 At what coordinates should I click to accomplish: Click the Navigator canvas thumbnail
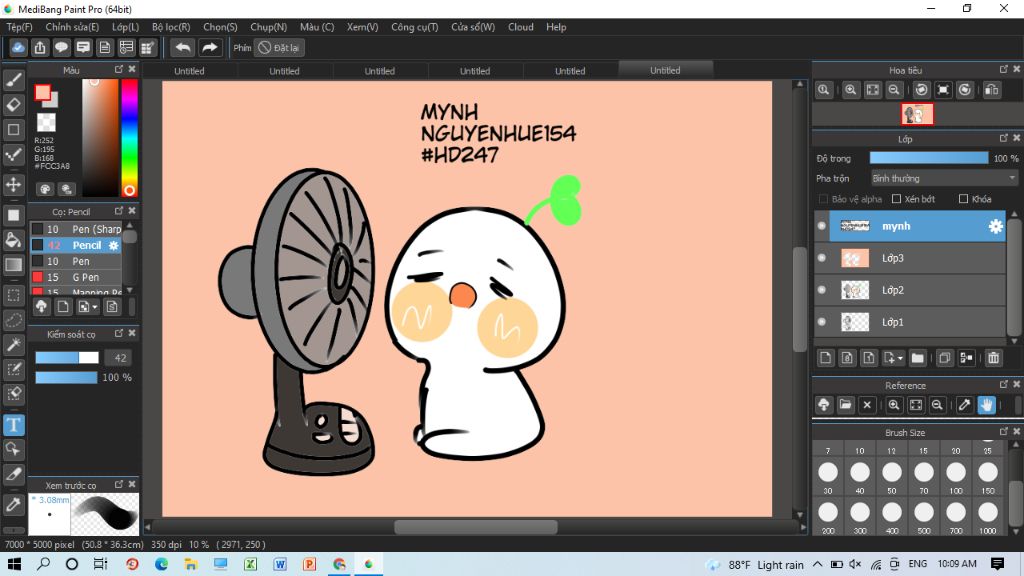(x=917, y=114)
